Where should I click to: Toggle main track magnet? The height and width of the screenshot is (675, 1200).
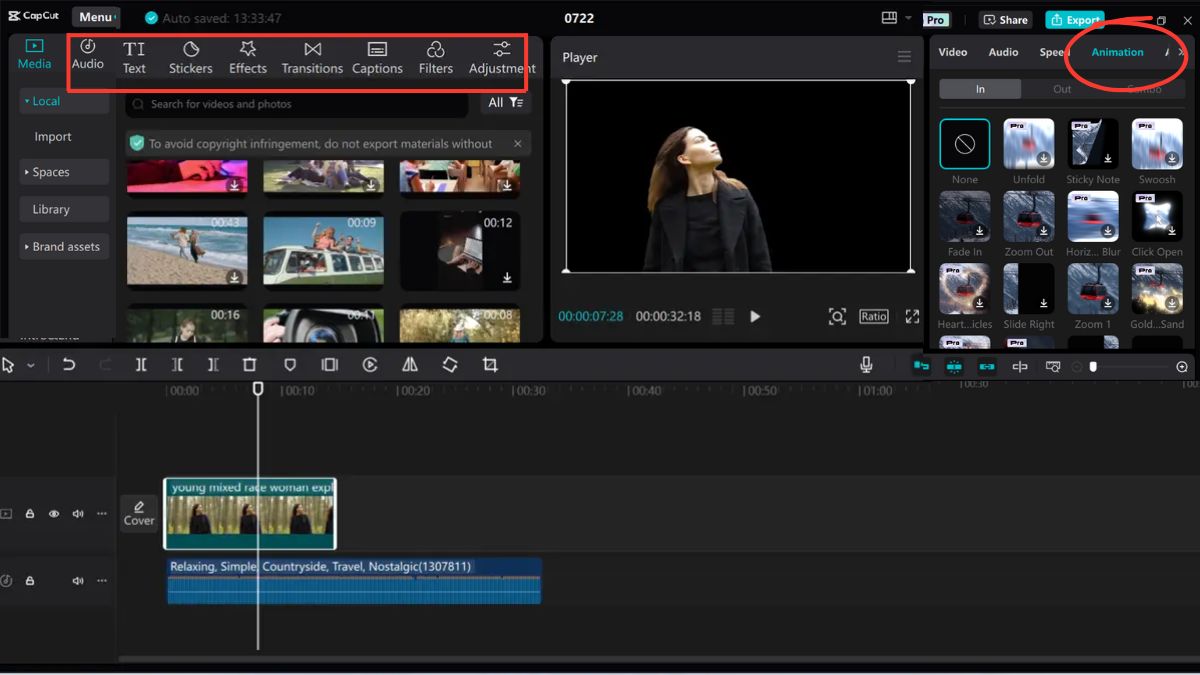(x=921, y=367)
